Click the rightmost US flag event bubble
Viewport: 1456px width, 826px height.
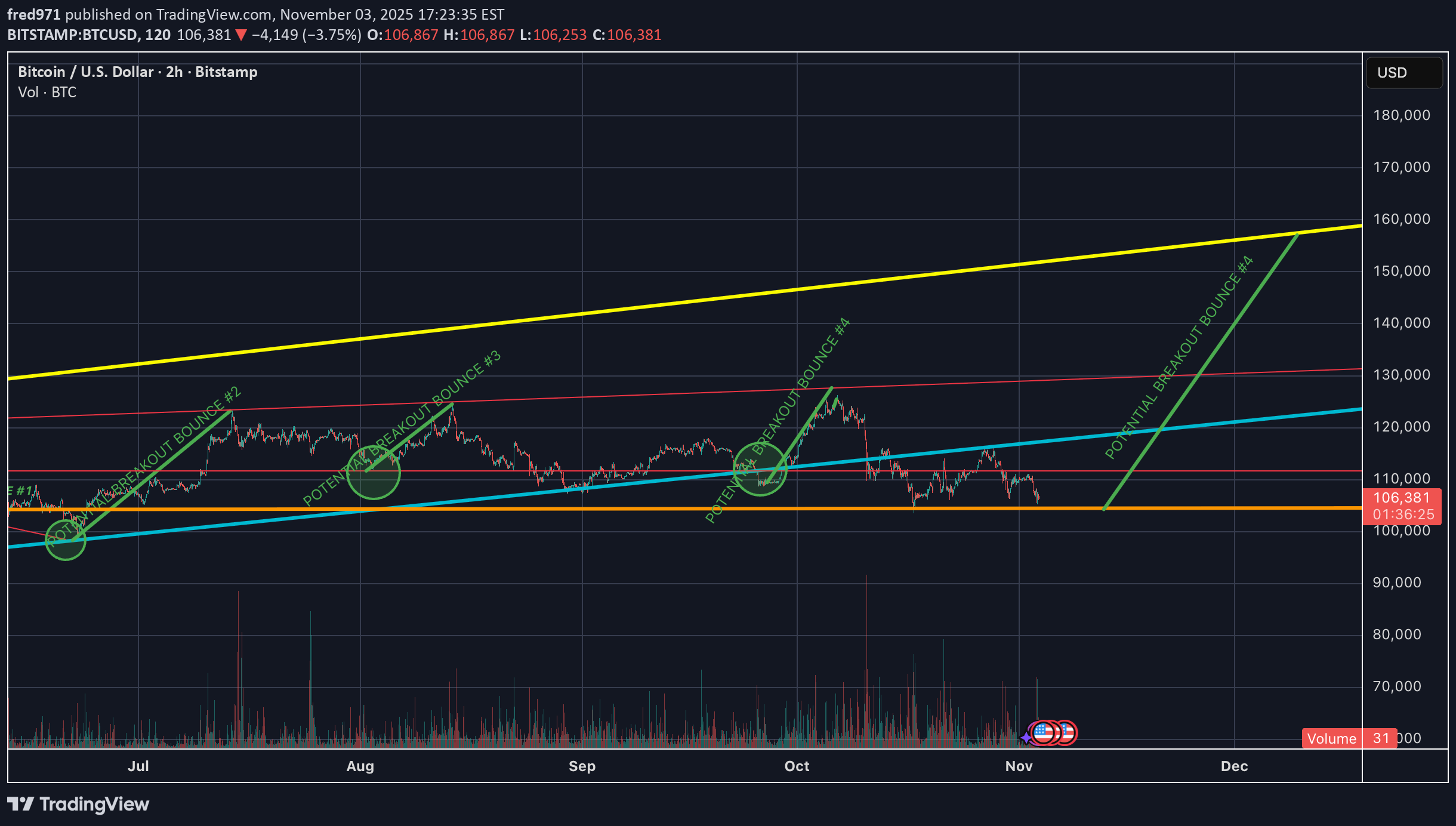point(1069,733)
